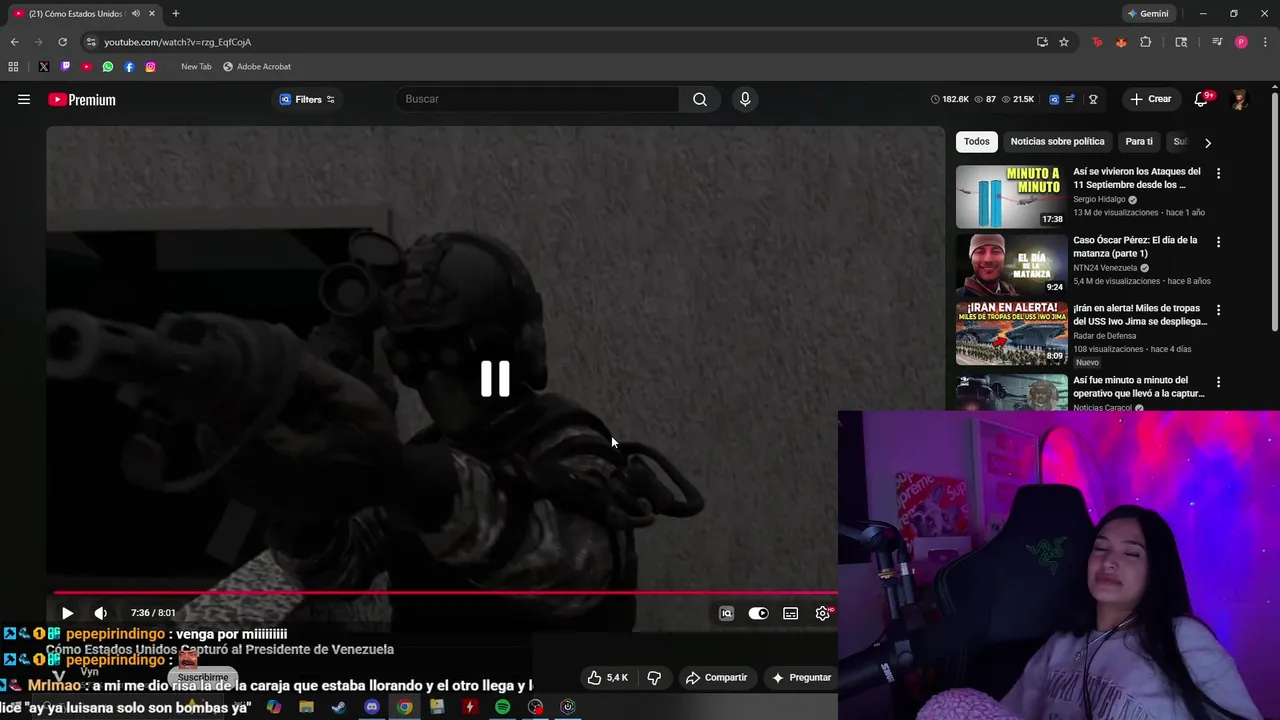The image size is (1280, 720).
Task: Click the large pause overlay on video
Action: (495, 379)
